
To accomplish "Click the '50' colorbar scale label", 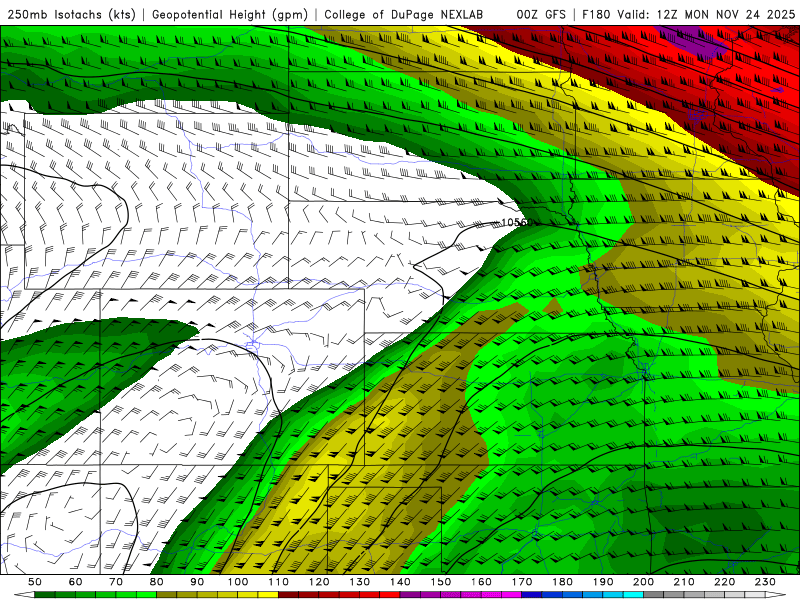I will [x=35, y=582].
